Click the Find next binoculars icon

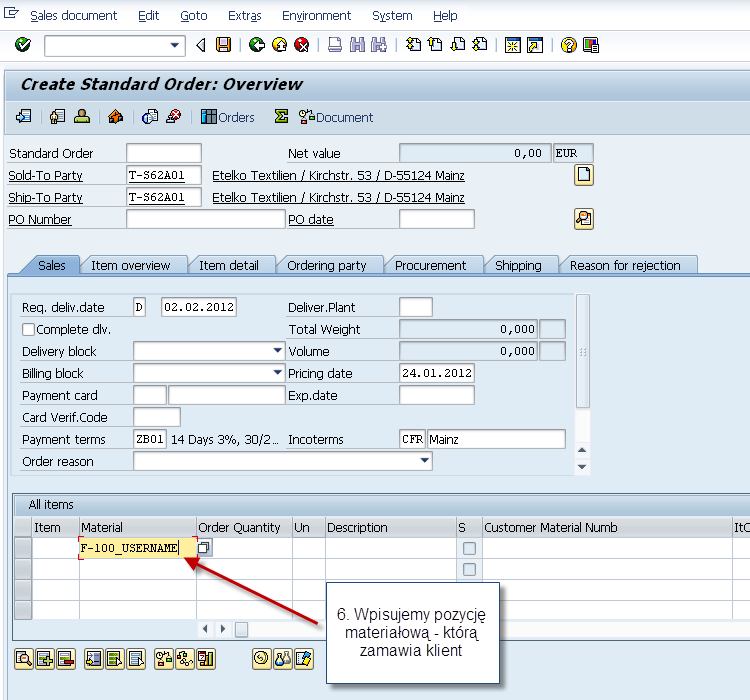[x=379, y=45]
